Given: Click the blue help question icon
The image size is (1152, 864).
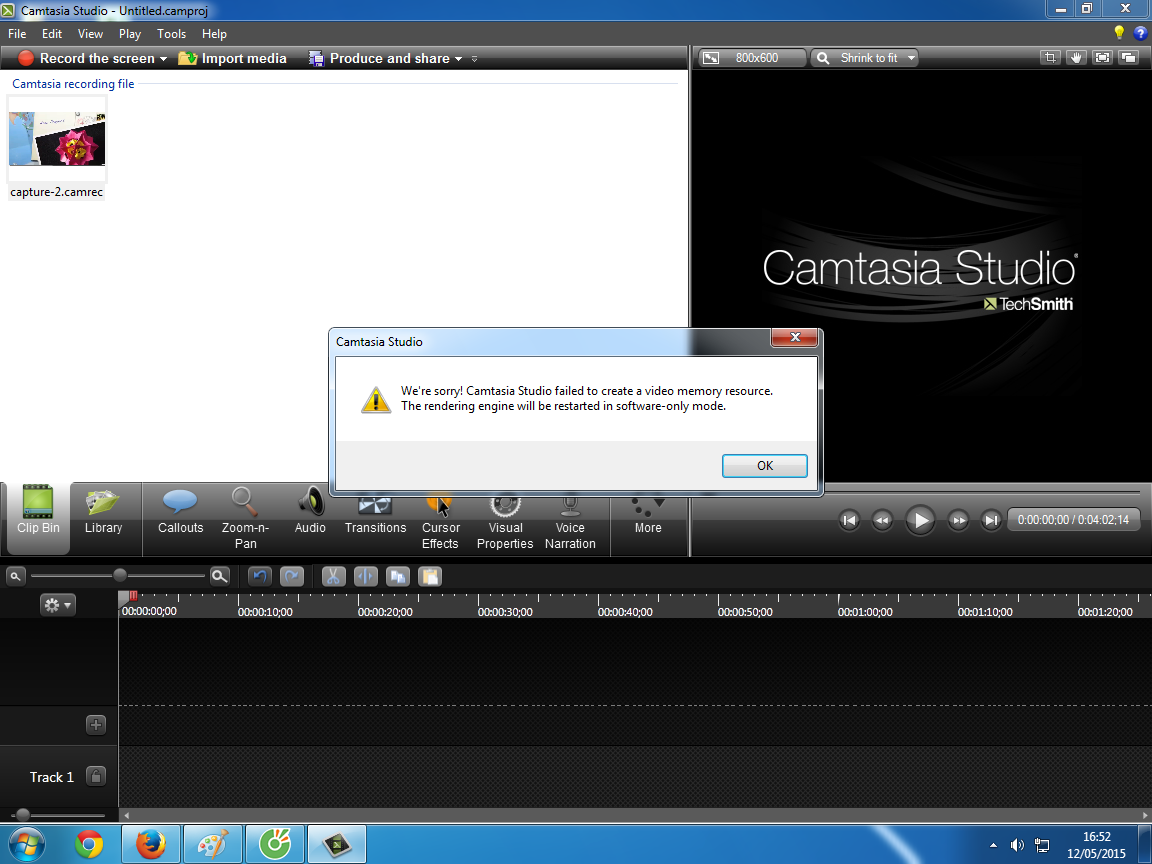Looking at the screenshot, I should [x=1140, y=32].
